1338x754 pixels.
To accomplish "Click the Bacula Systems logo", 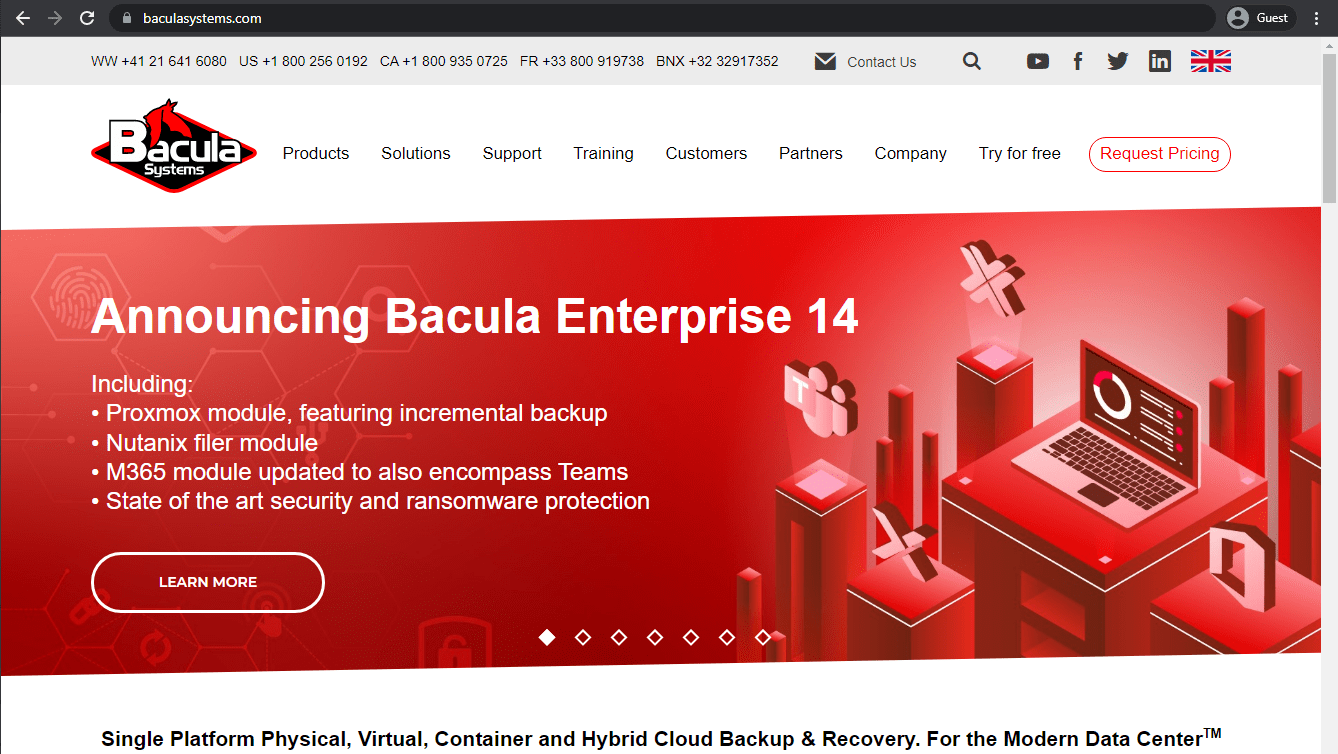I will [174, 146].
